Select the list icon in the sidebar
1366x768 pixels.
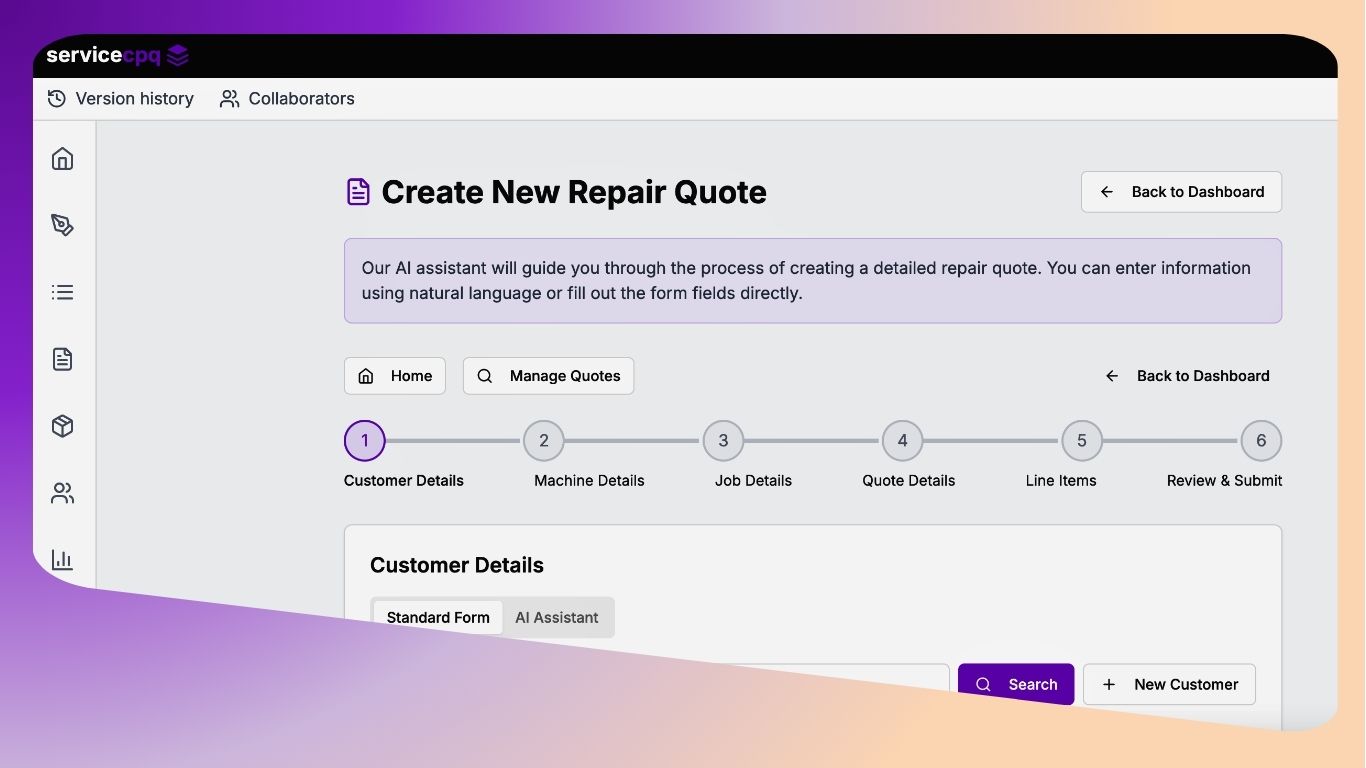[63, 293]
